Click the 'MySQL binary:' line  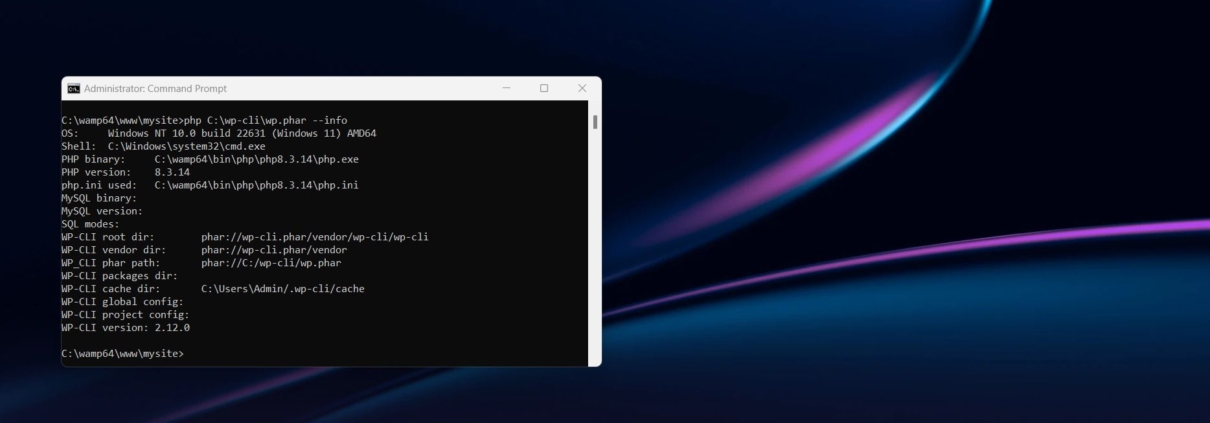pyautogui.click(x=99, y=198)
